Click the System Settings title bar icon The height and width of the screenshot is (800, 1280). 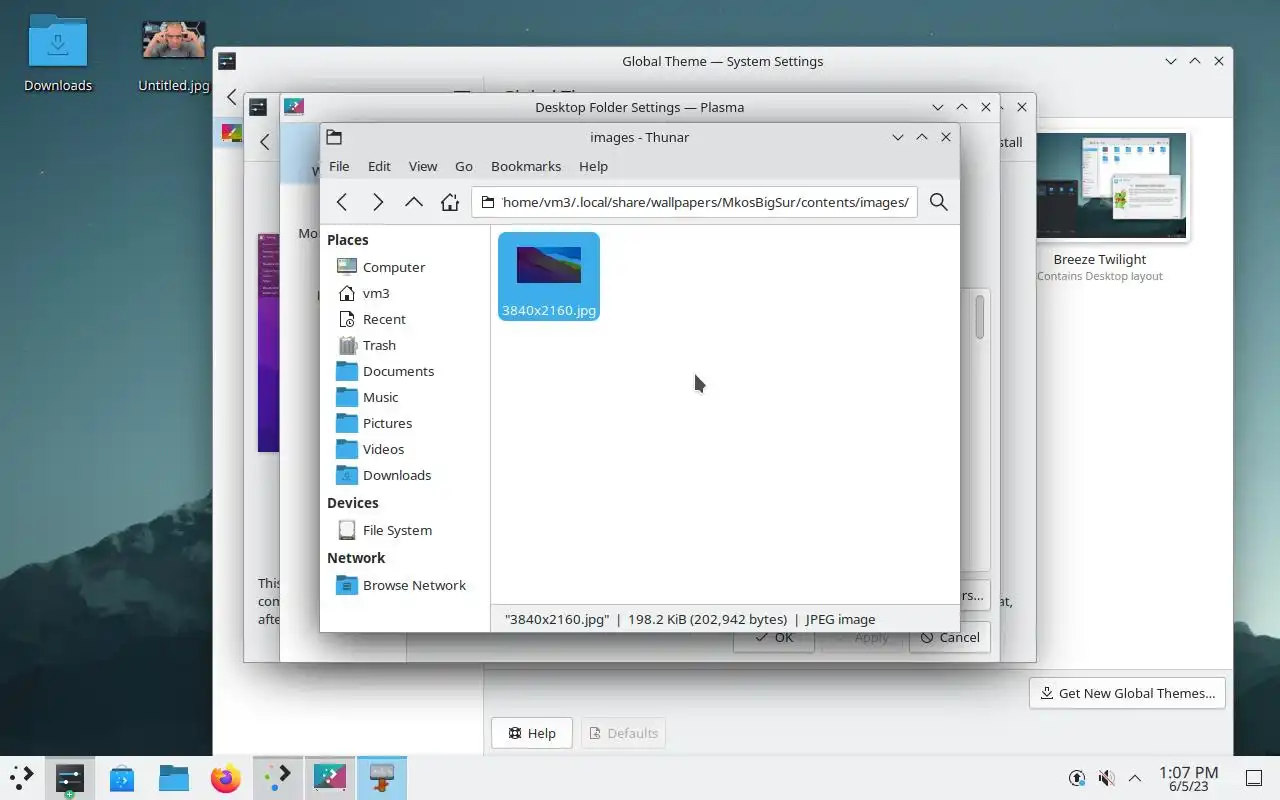click(x=227, y=61)
